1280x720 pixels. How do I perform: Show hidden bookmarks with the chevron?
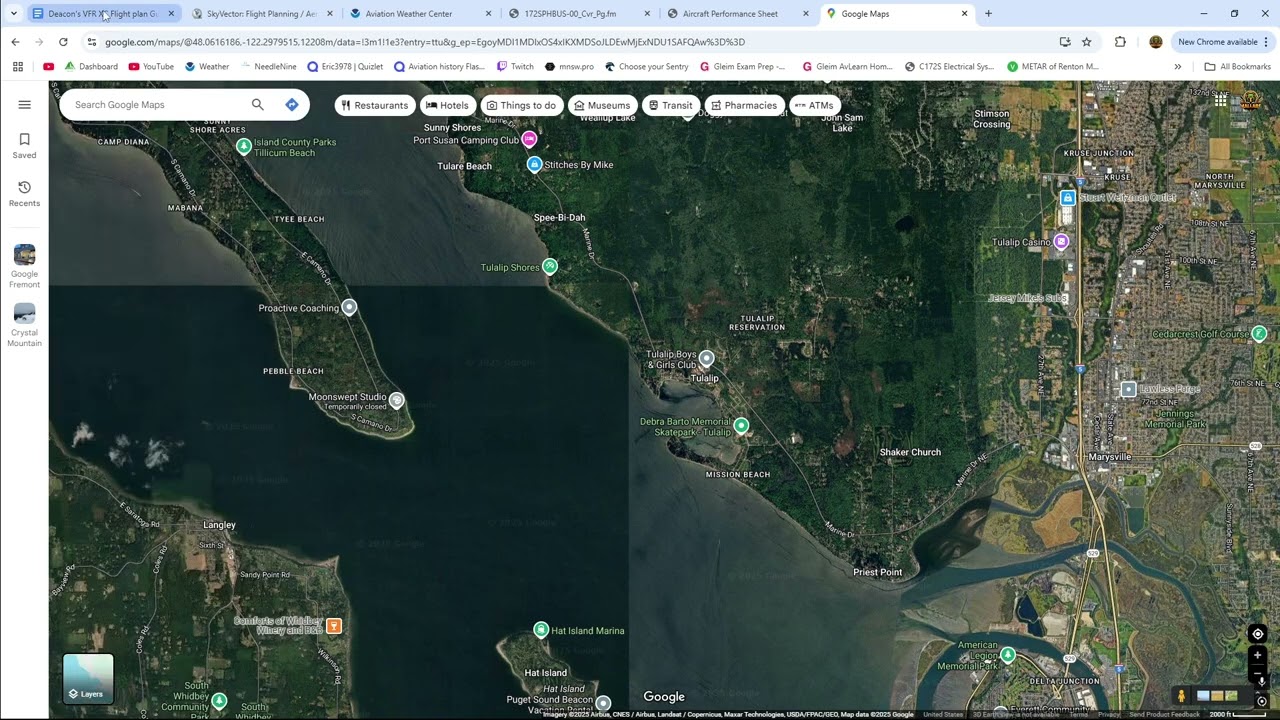click(x=1177, y=67)
